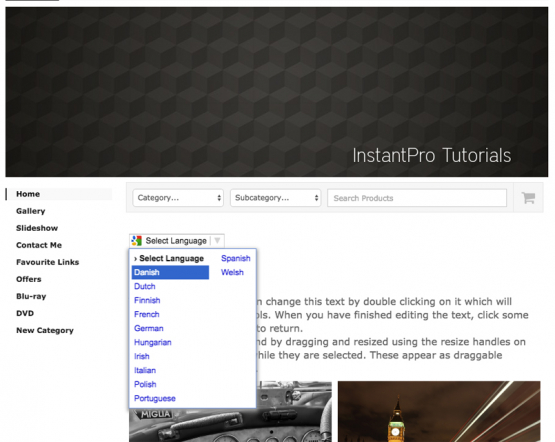
Task: Click Select Language header in popup list
Action: pos(169,258)
